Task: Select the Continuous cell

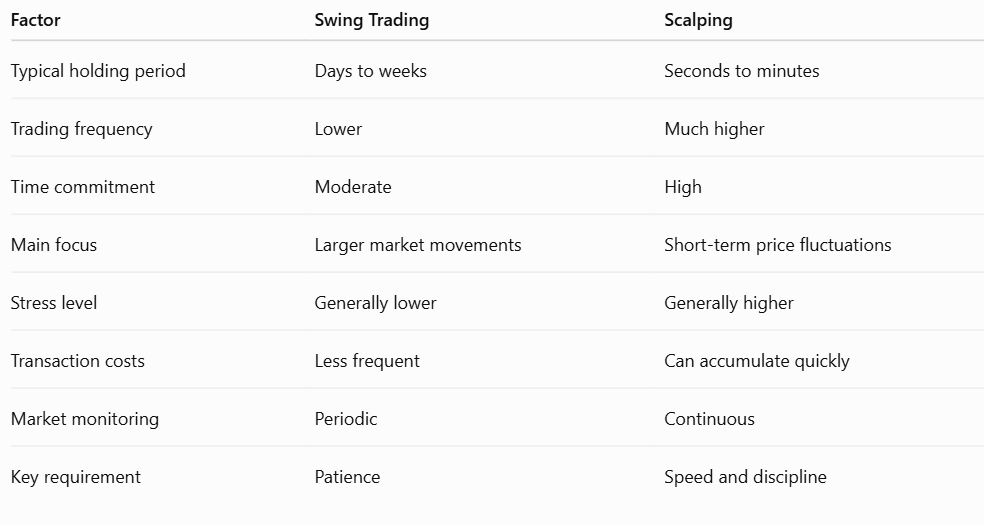Action: click(709, 419)
